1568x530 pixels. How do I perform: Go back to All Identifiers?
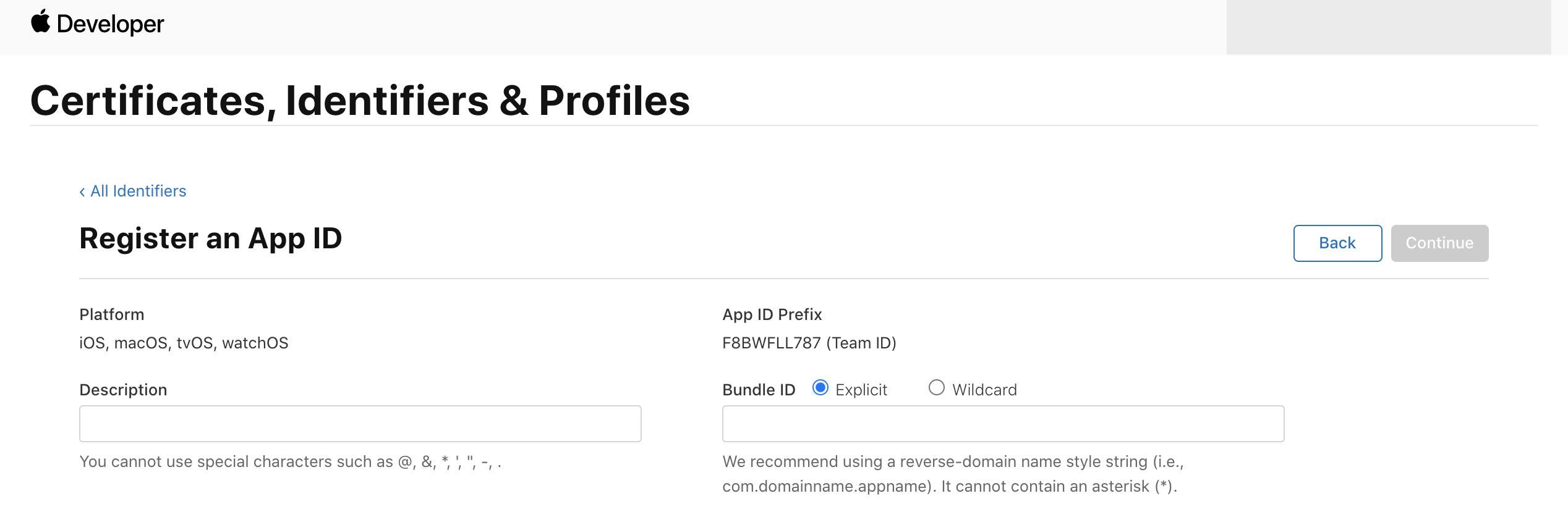(x=133, y=191)
